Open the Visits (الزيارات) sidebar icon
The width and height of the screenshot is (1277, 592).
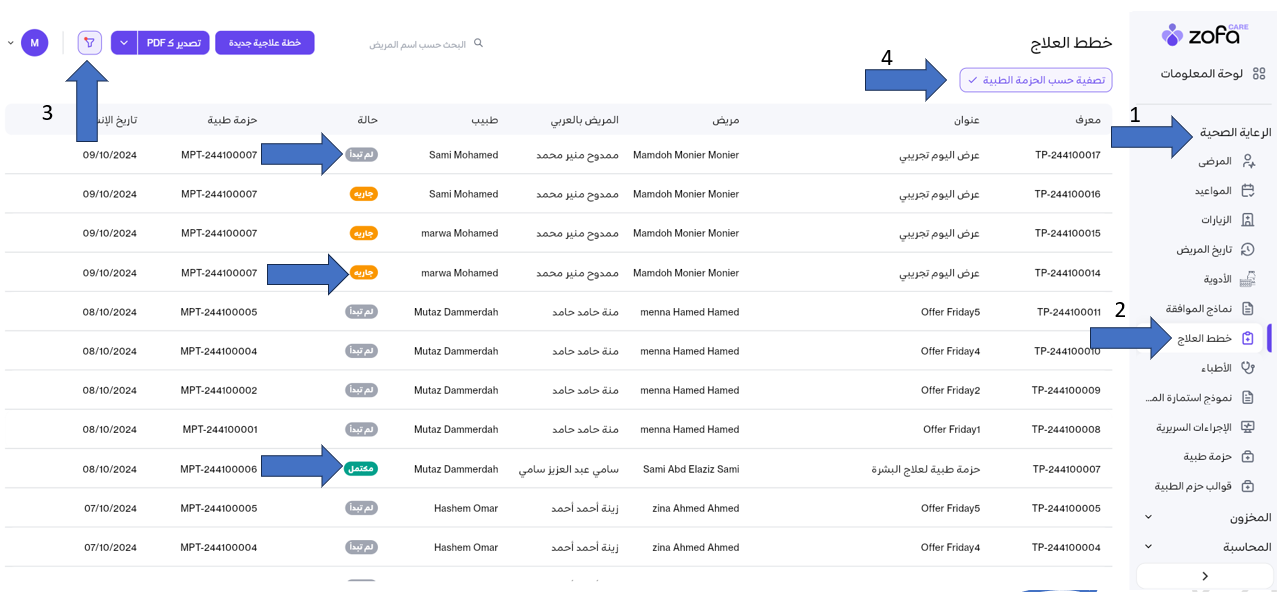pyautogui.click(x=1247, y=220)
